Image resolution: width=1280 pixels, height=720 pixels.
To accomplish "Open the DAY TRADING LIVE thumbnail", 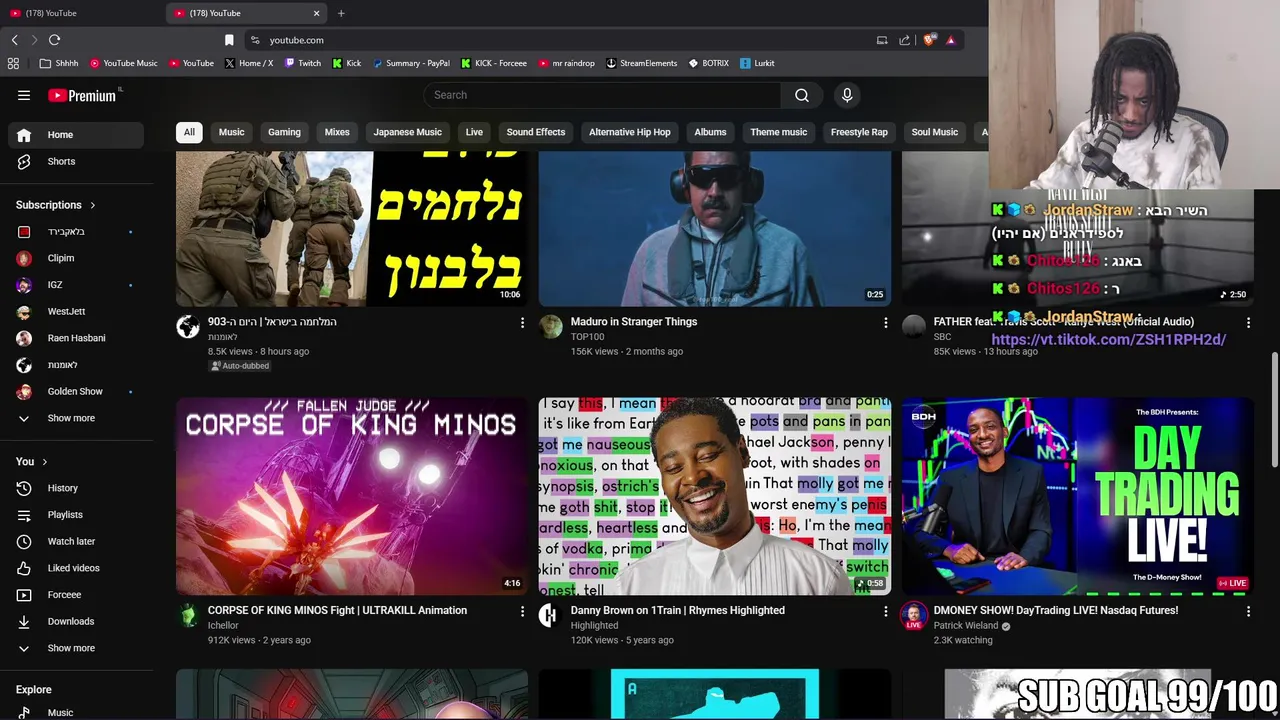I will (x=1077, y=496).
